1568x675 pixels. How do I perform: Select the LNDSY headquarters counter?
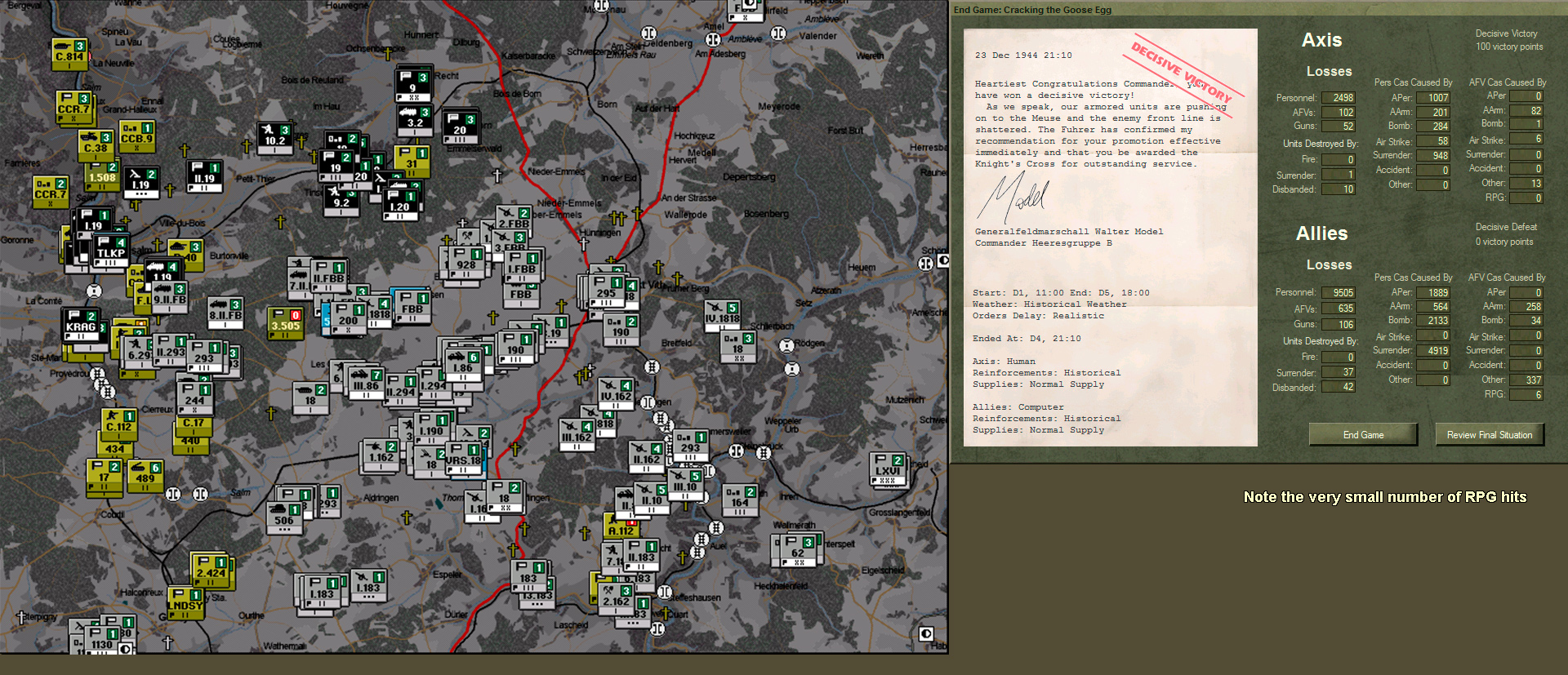coord(185,602)
